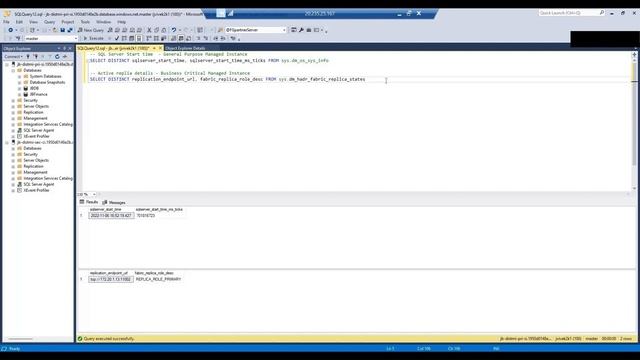Viewport: 640px width, 360px height.
Task: Open the Help menu
Action: (122, 22)
